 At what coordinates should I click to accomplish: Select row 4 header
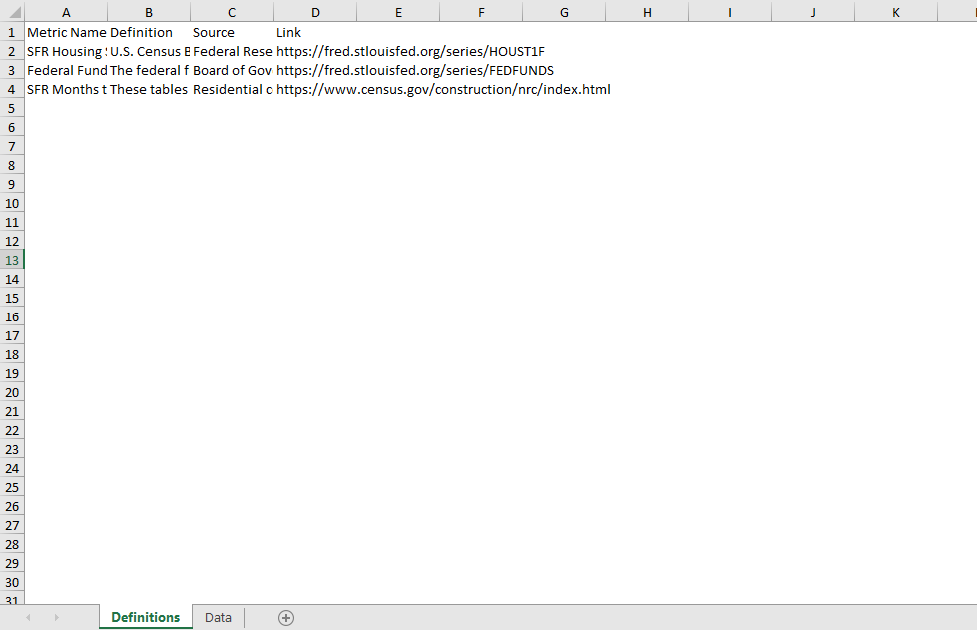(12, 90)
